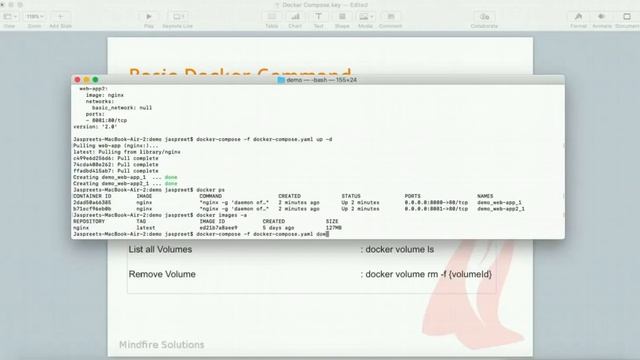The width and height of the screenshot is (640, 360).
Task: Click the slide title 'Basic Docker Command'
Action: (x=240, y=71)
